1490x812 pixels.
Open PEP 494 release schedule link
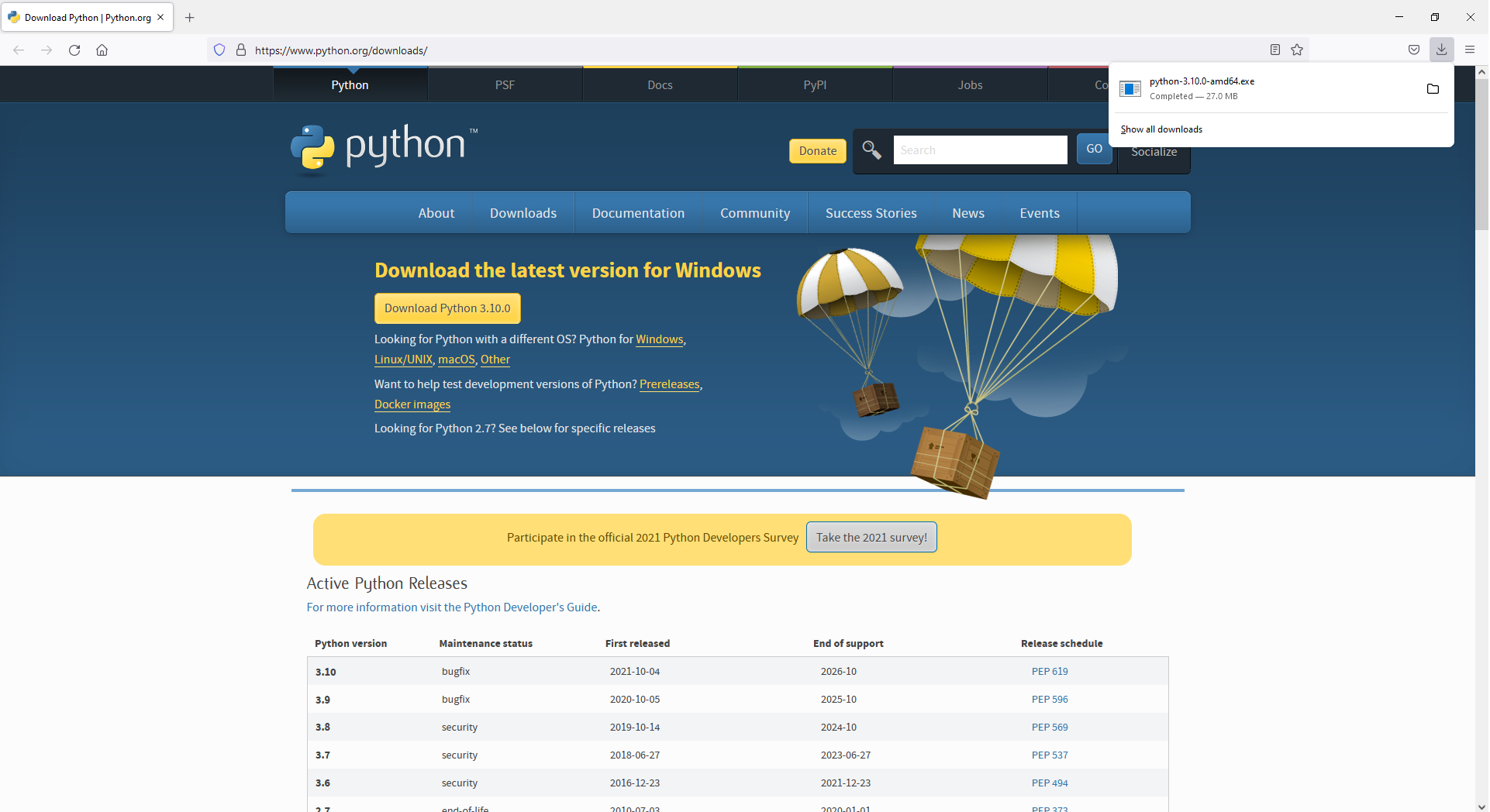click(1050, 783)
